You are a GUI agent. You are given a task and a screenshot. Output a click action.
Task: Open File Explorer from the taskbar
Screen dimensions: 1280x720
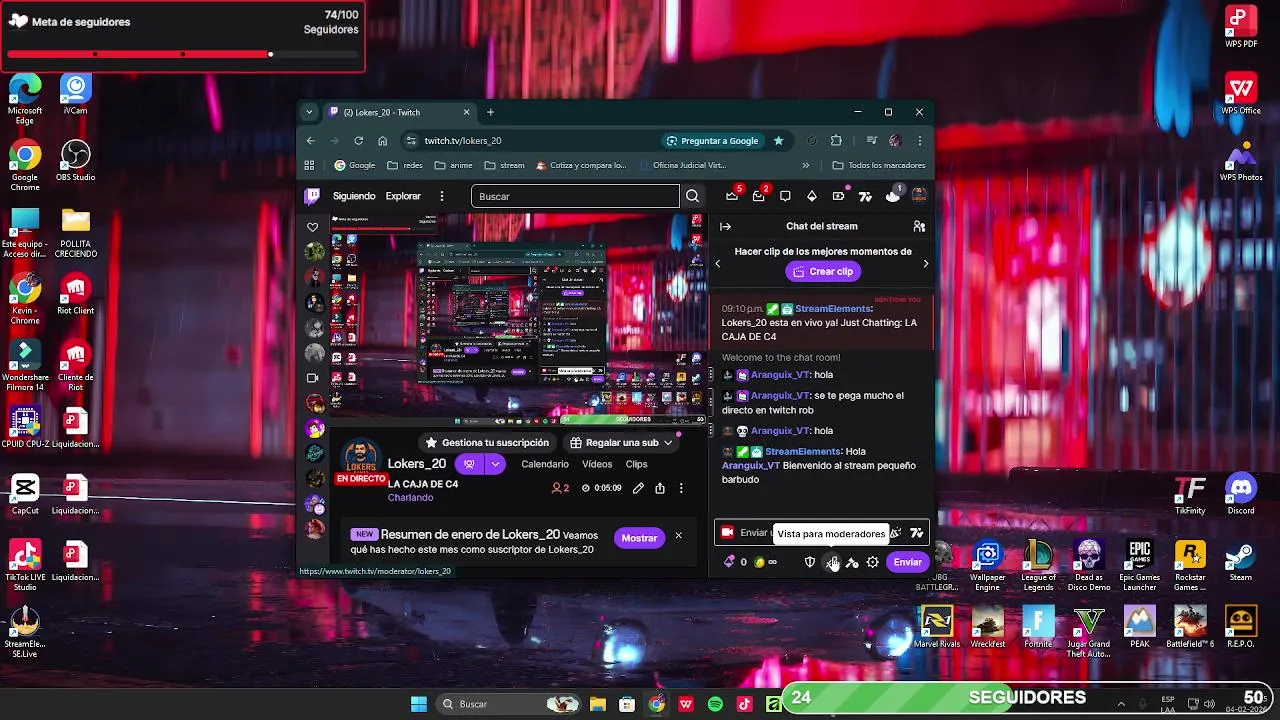[597, 704]
